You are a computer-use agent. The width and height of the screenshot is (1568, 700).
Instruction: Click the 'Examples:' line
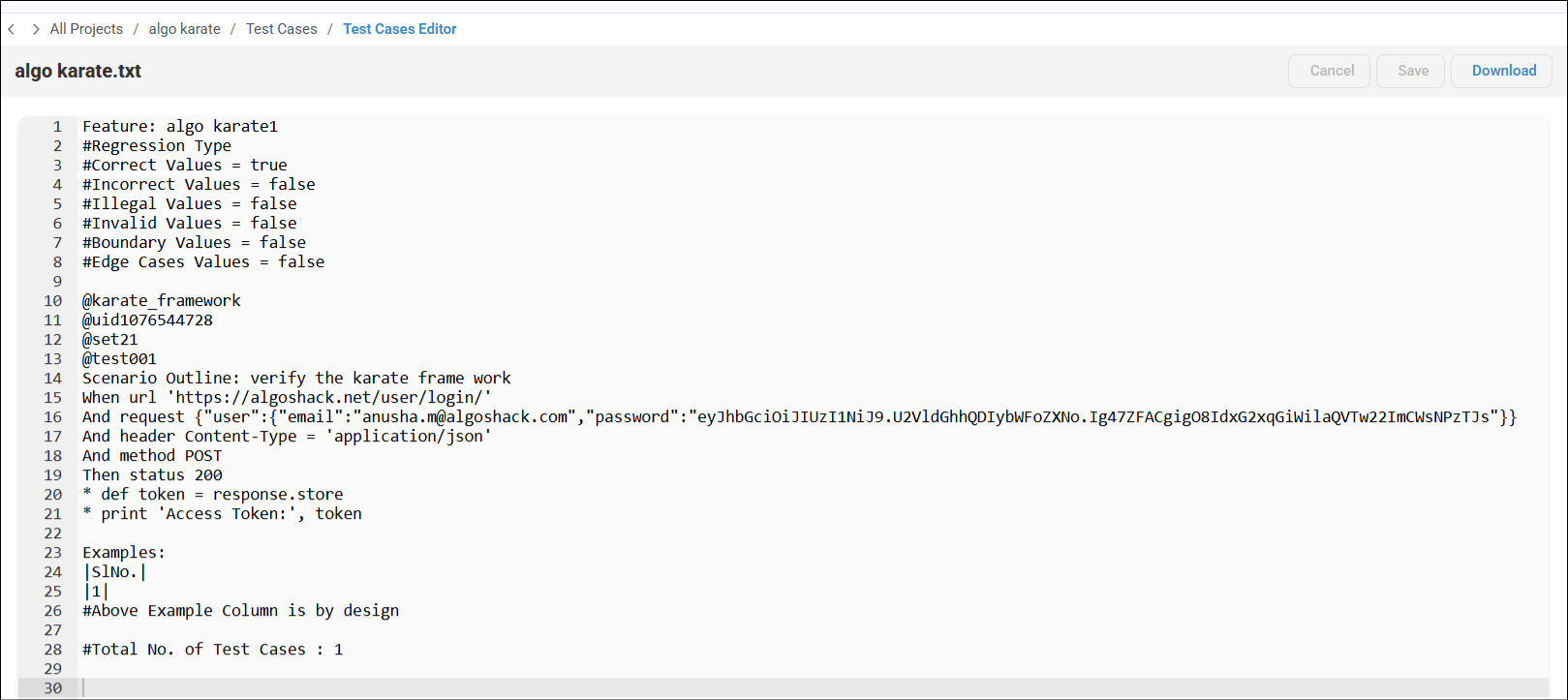pos(124,552)
